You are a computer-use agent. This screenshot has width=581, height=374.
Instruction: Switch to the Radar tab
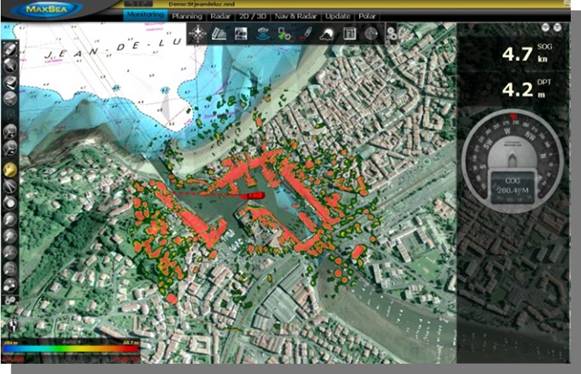point(220,16)
